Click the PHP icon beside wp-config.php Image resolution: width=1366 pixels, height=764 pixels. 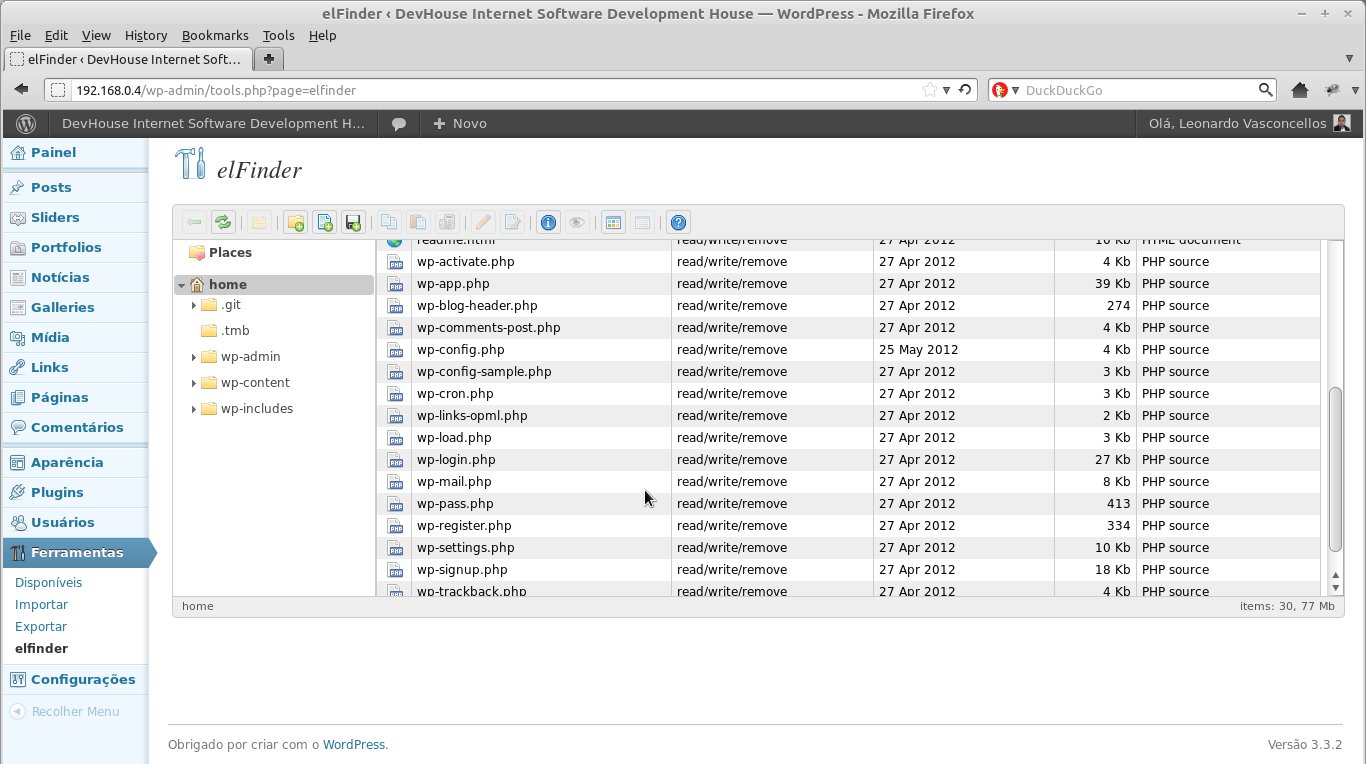click(x=395, y=350)
